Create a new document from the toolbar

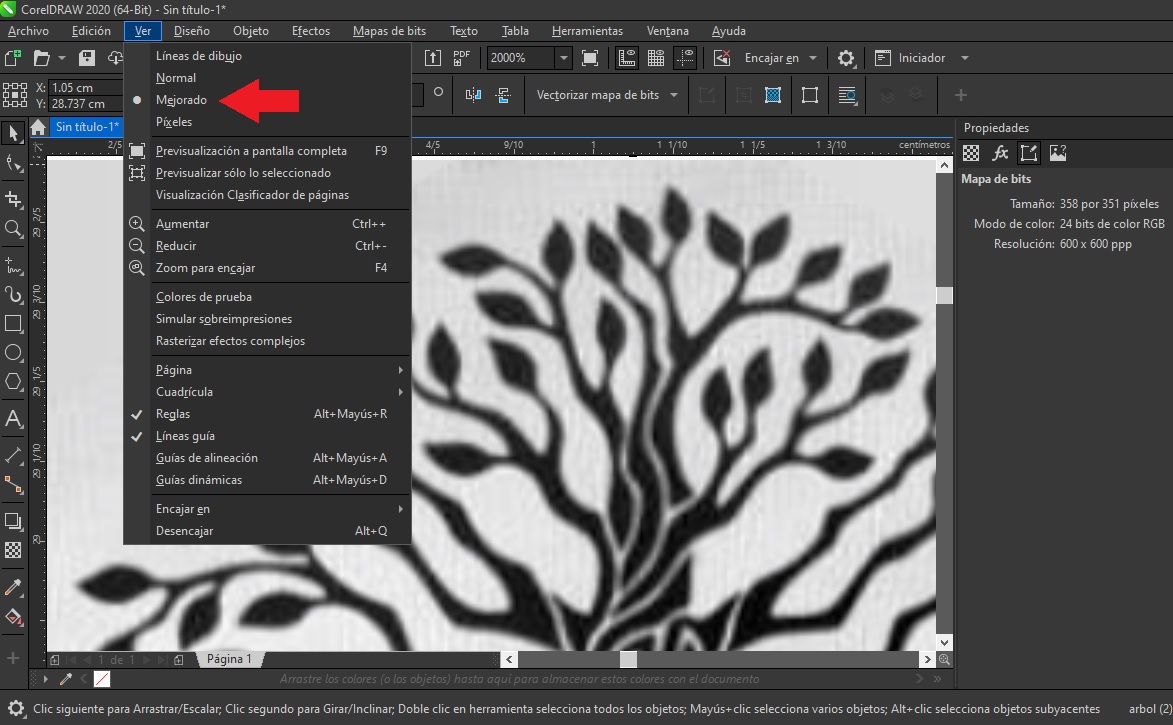click(13, 58)
